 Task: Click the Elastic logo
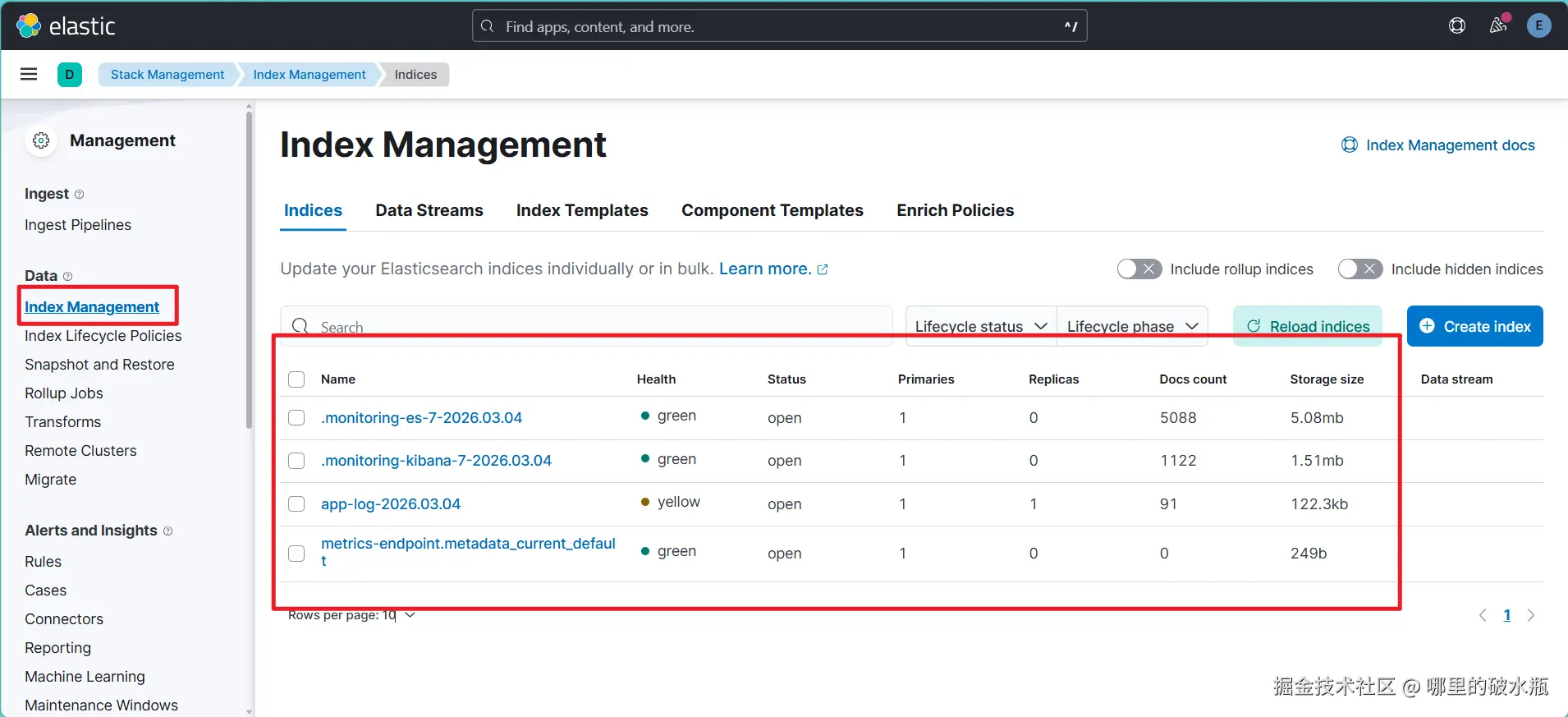tap(66, 26)
